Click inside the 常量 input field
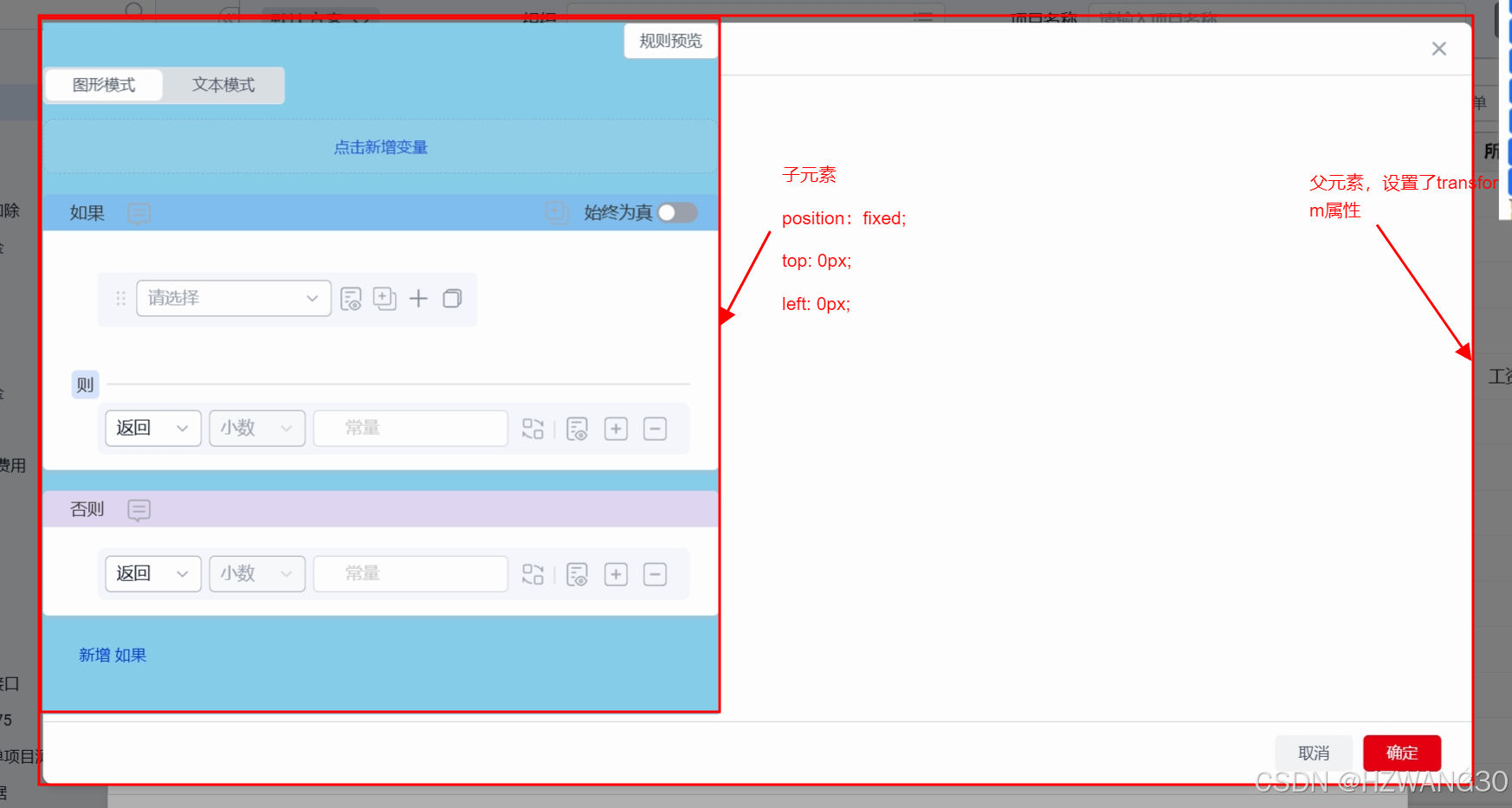The width and height of the screenshot is (1512, 808). point(410,428)
